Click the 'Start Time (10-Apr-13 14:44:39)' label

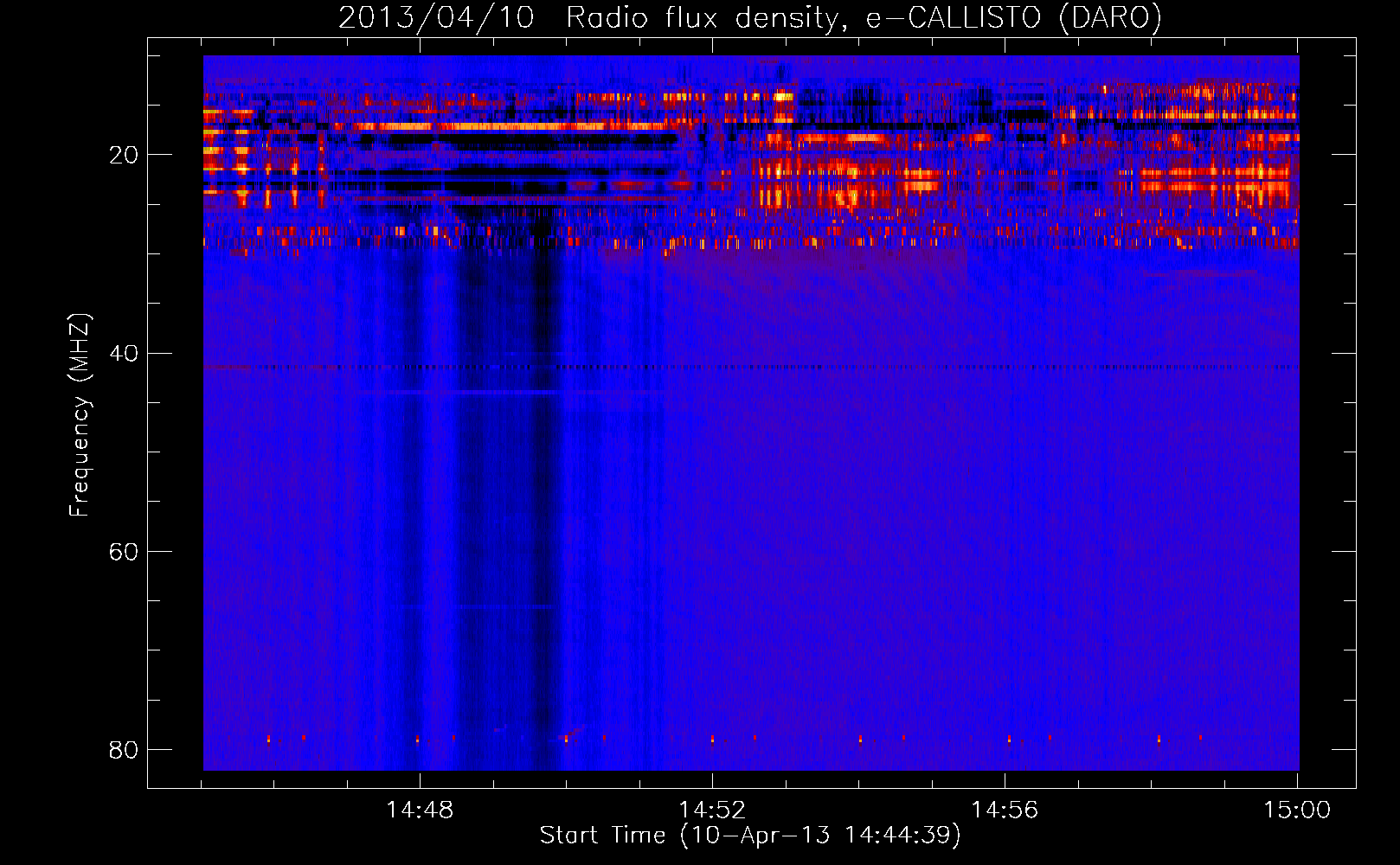[750, 836]
